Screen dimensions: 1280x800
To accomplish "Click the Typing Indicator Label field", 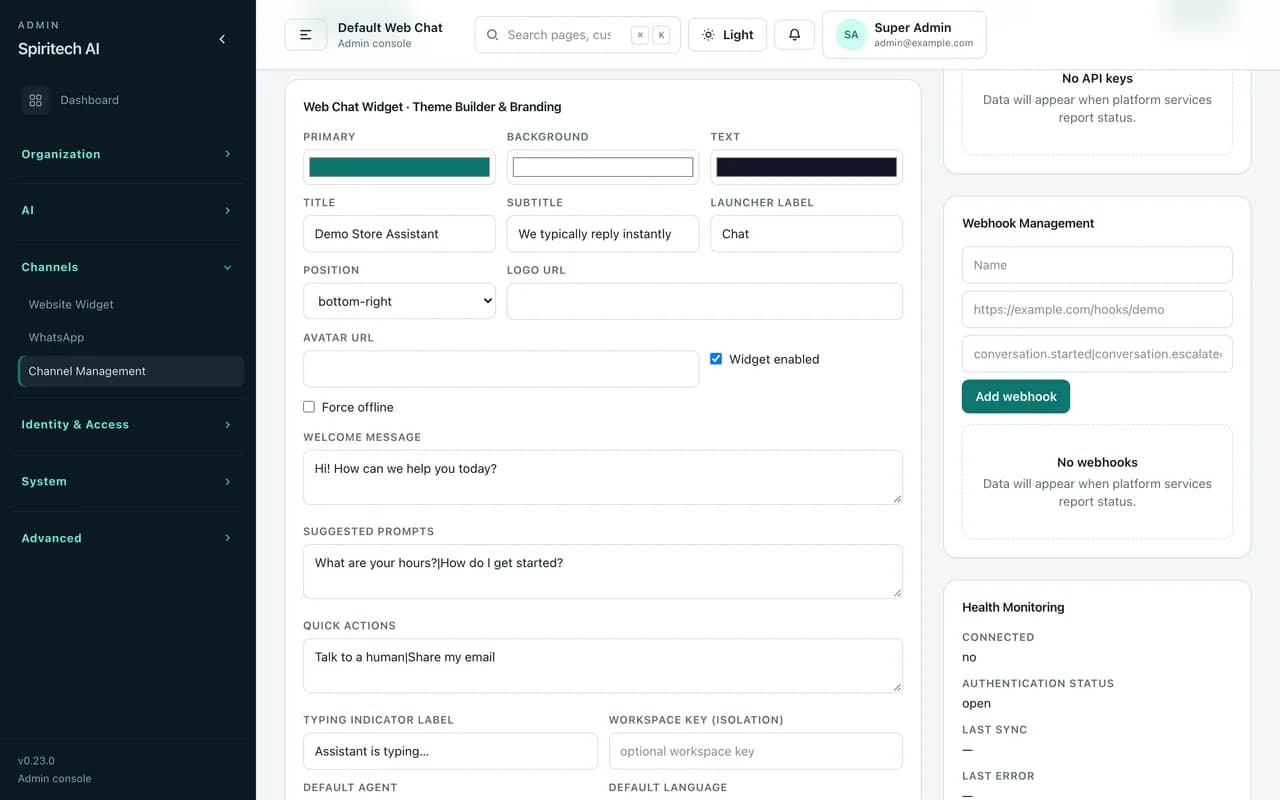I will click(450, 751).
